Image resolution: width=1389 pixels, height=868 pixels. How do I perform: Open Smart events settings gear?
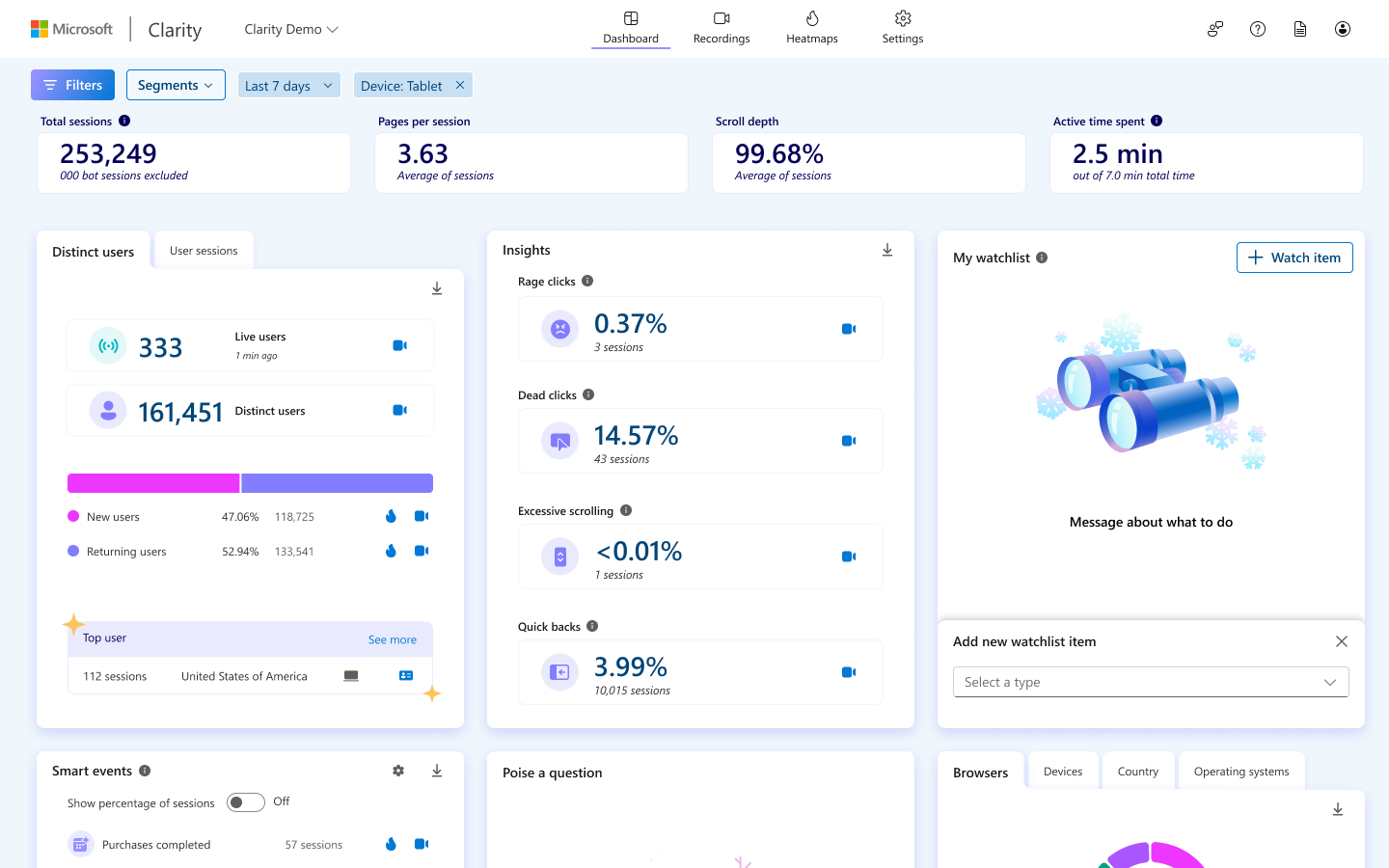(x=397, y=771)
